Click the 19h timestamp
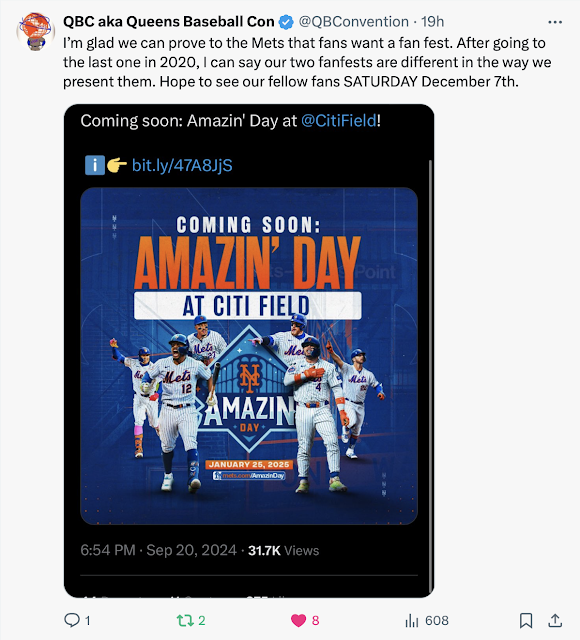This screenshot has height=640, width=580. click(433, 22)
